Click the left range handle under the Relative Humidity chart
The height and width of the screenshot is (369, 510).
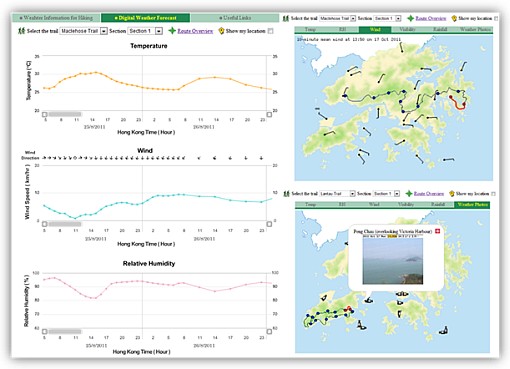click(x=45, y=331)
